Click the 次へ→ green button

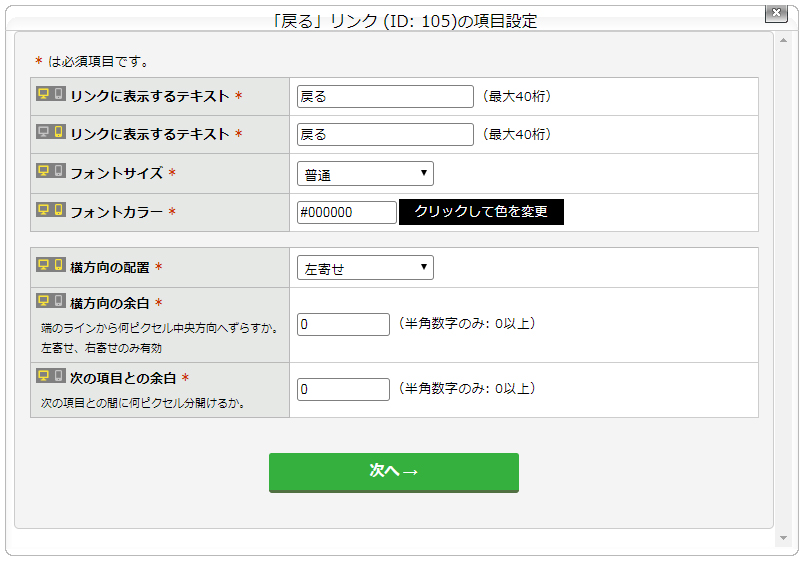tap(394, 473)
